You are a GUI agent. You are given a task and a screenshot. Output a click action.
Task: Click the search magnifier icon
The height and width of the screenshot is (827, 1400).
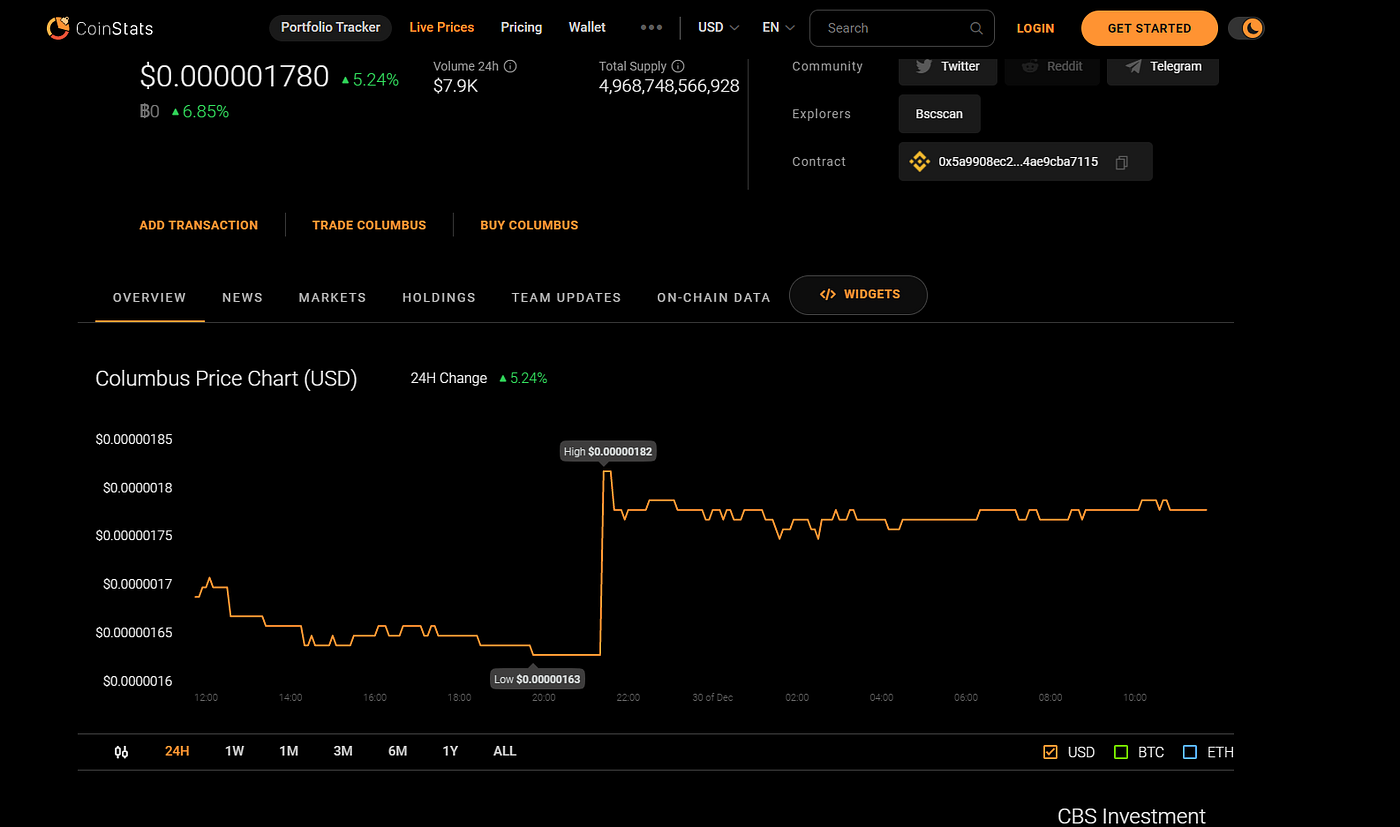[976, 28]
